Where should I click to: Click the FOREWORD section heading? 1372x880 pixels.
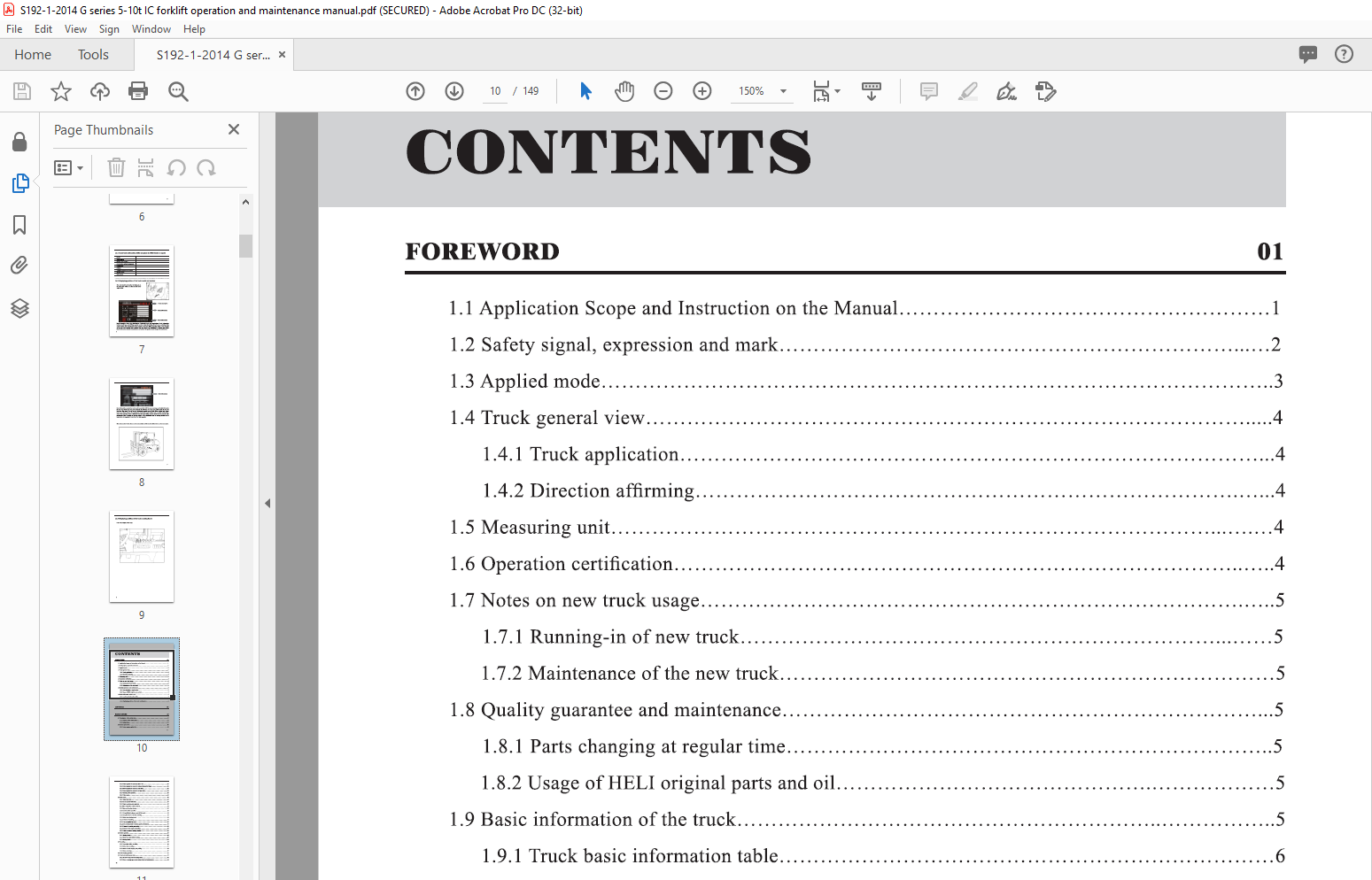(483, 251)
